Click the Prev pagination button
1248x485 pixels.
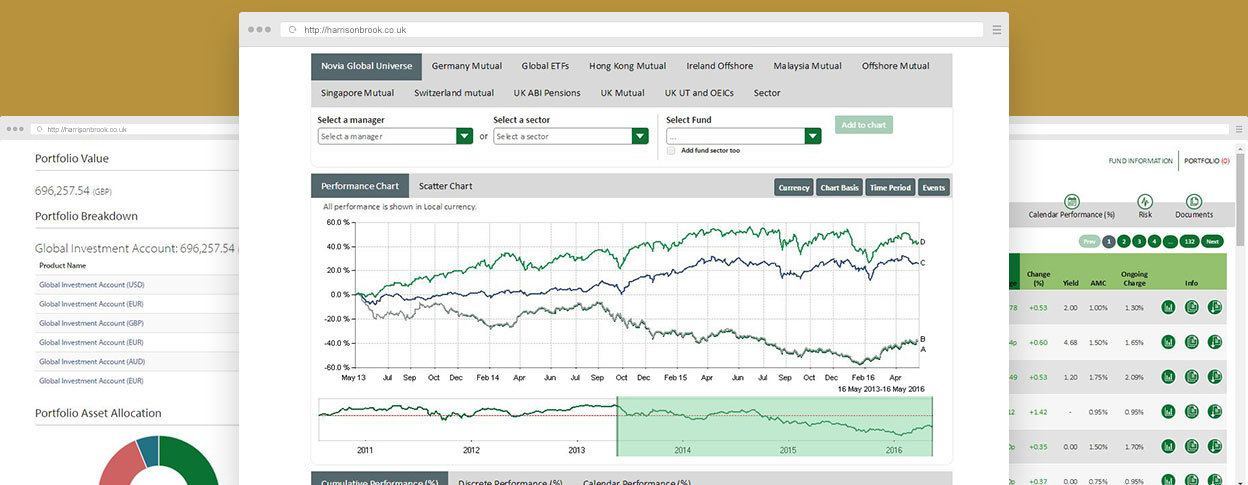coord(1090,241)
